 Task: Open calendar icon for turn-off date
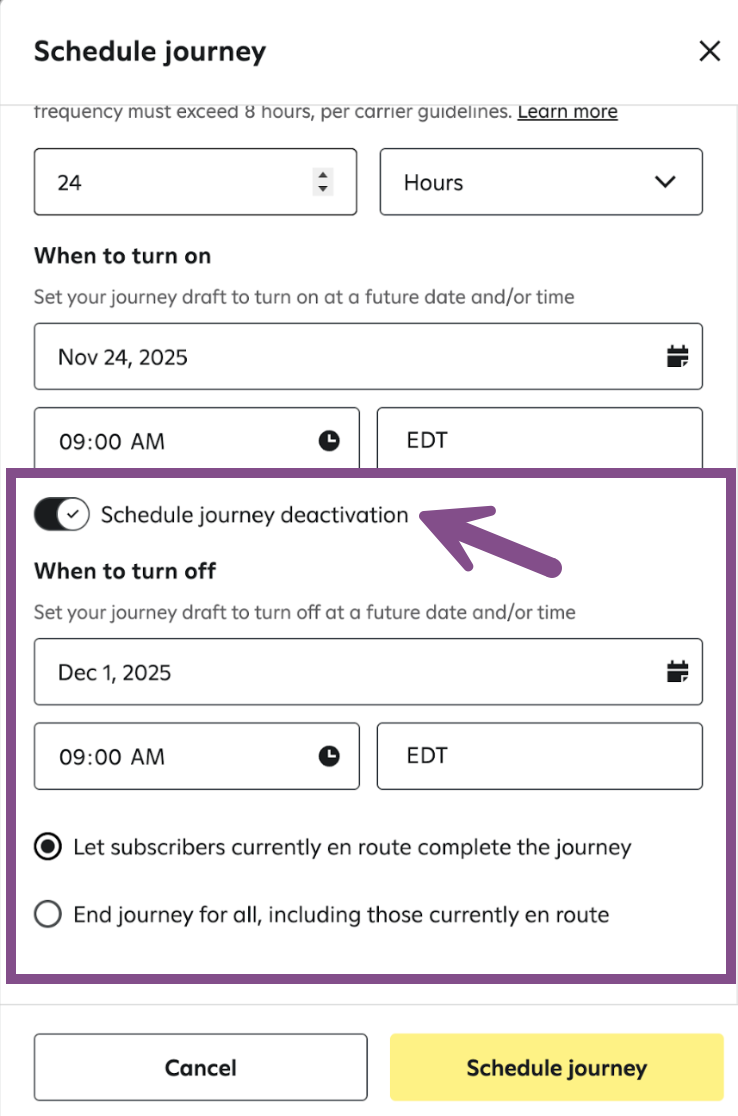pos(678,672)
